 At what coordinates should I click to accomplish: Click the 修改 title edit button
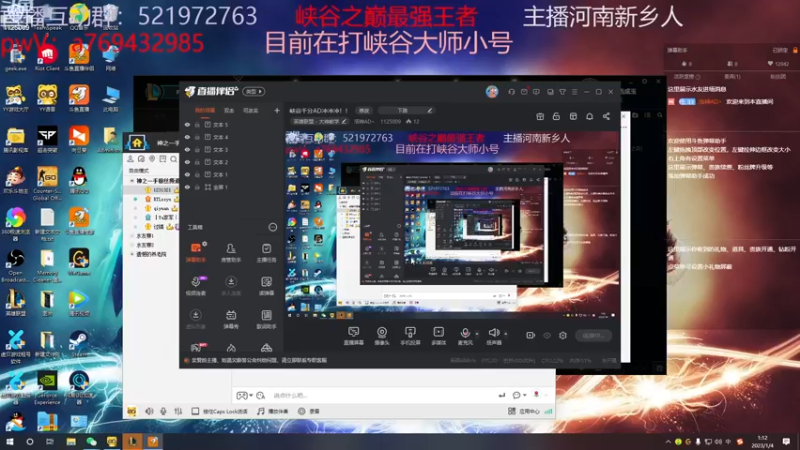point(364,110)
